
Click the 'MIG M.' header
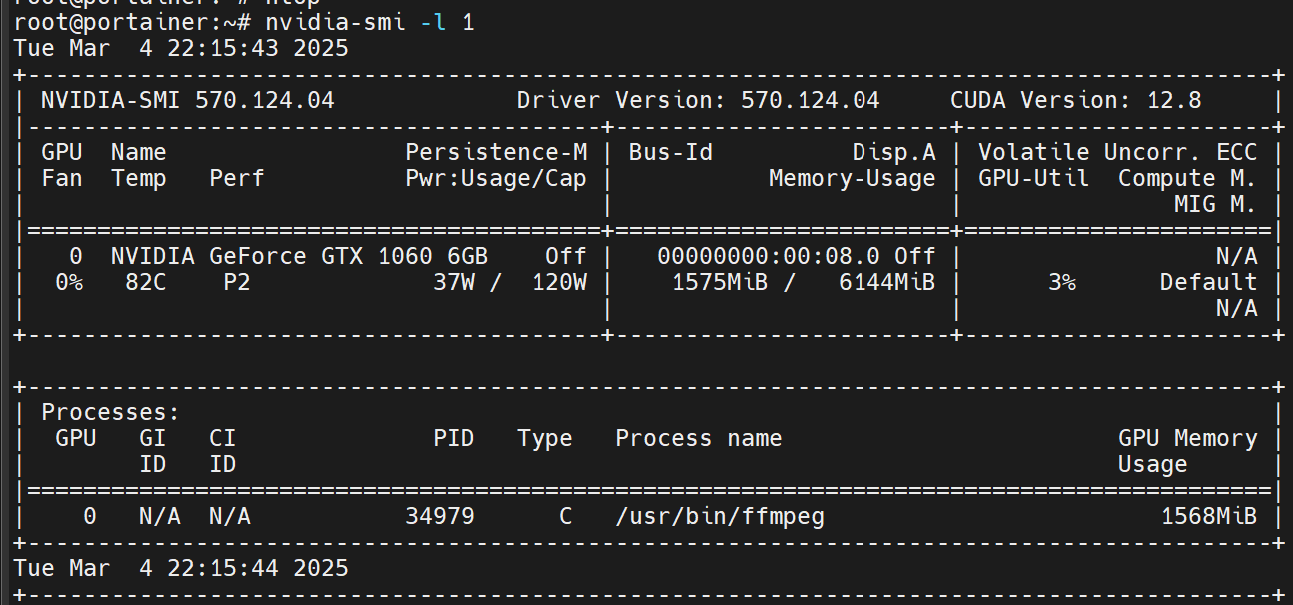pyautogui.click(x=1215, y=204)
